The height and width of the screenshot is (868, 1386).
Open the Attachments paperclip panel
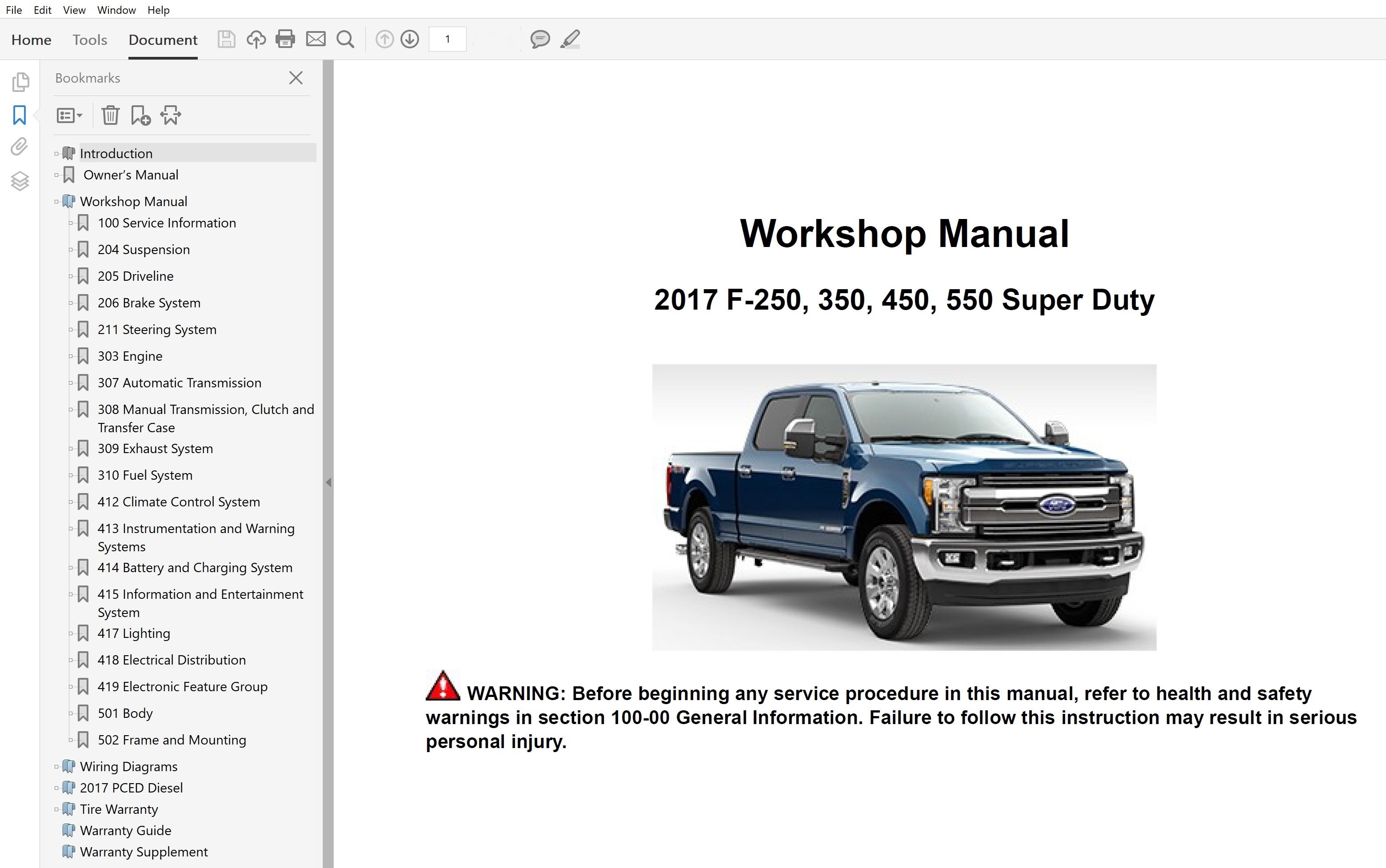coord(20,147)
